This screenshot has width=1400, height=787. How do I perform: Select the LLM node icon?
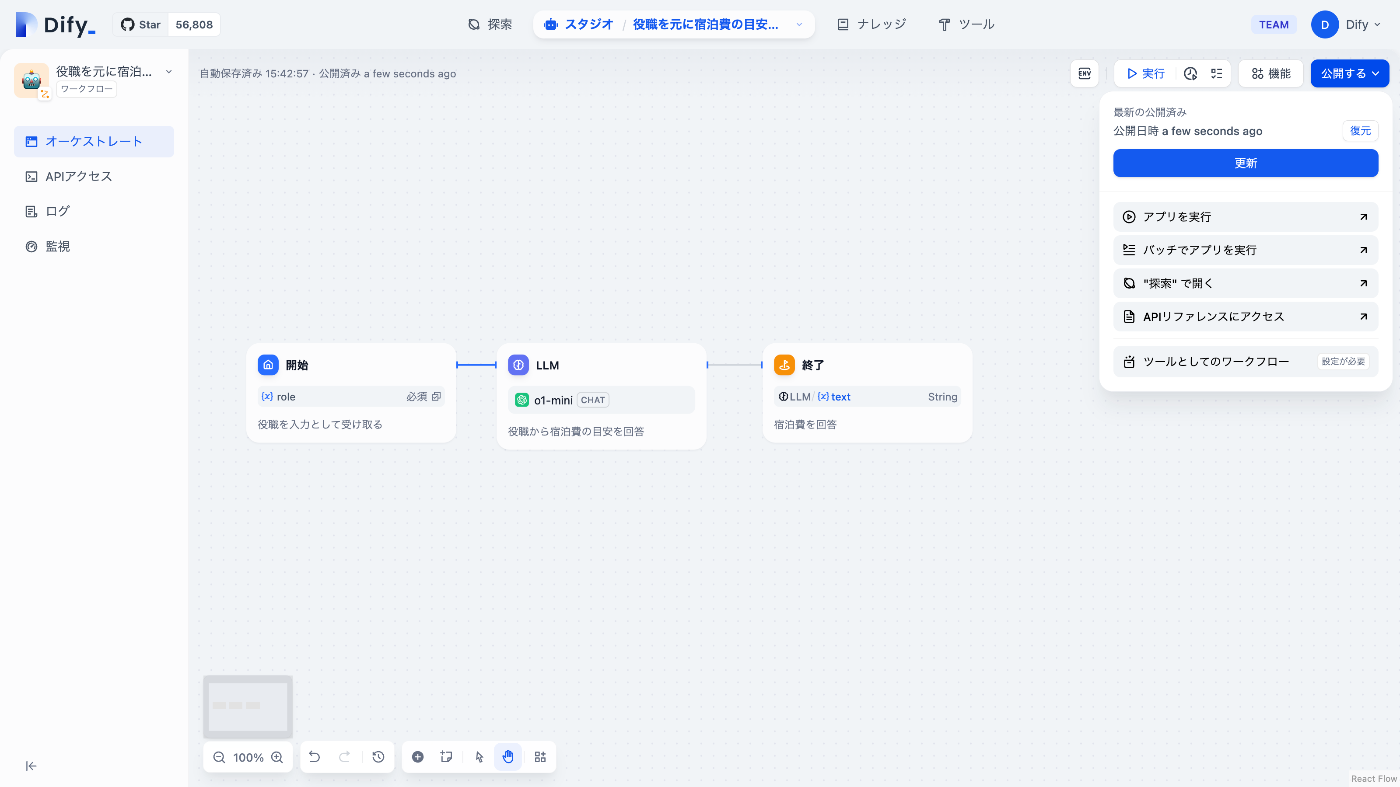pos(518,365)
